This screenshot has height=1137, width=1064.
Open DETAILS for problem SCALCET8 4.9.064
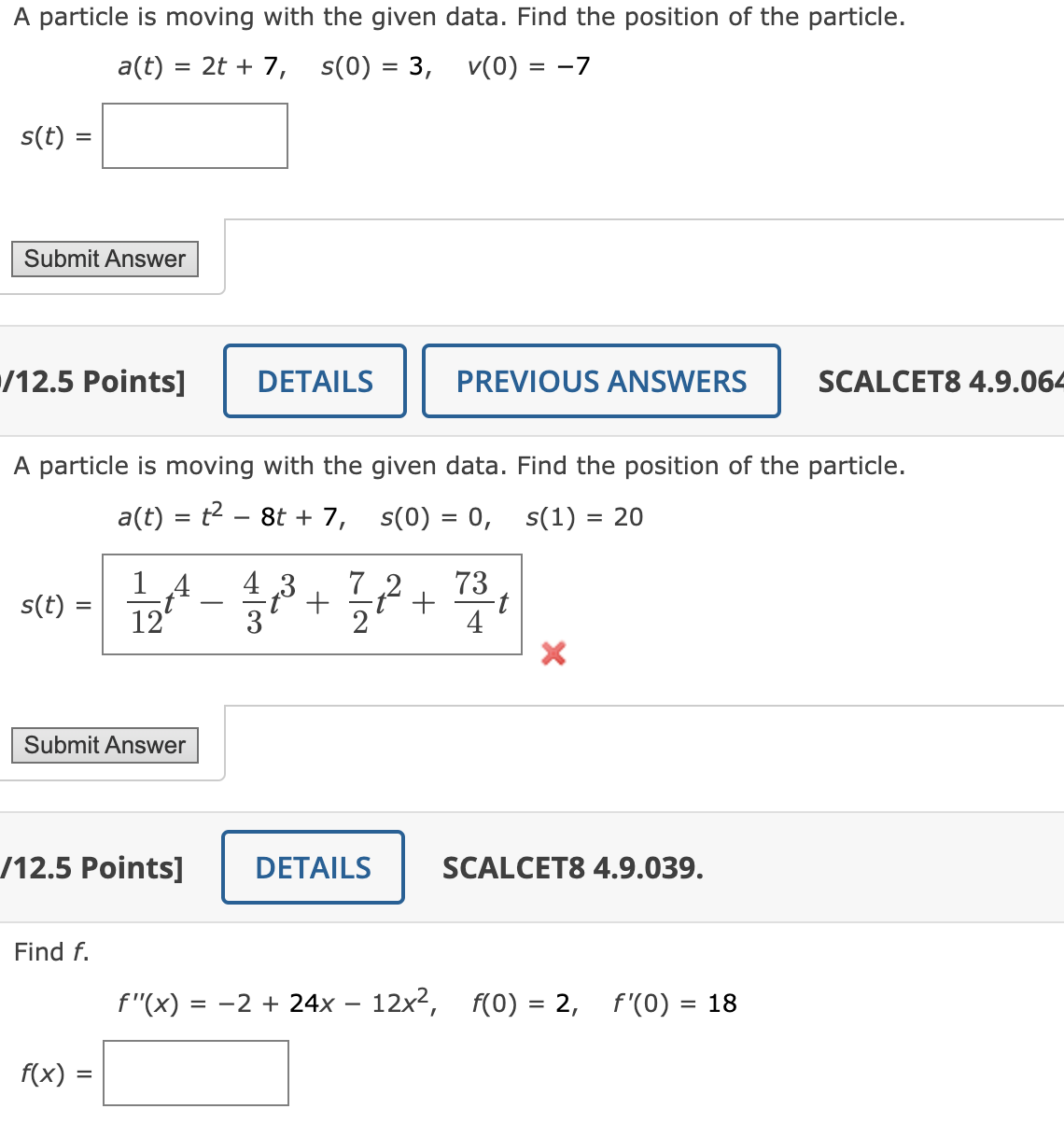pyautogui.click(x=315, y=381)
